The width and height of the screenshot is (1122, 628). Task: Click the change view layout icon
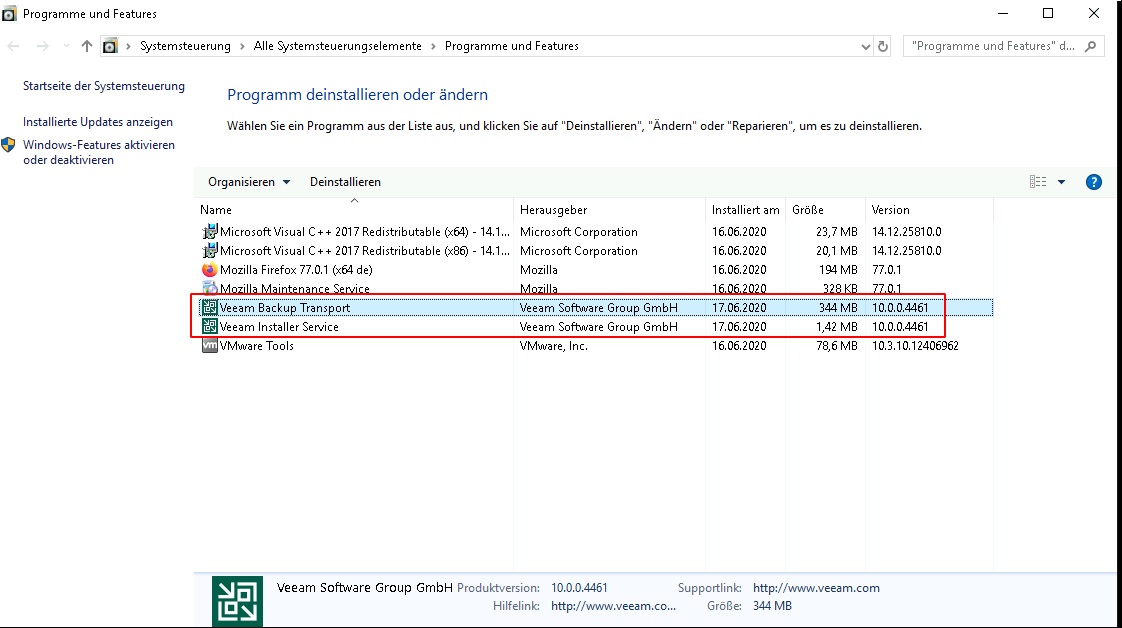coord(1038,182)
